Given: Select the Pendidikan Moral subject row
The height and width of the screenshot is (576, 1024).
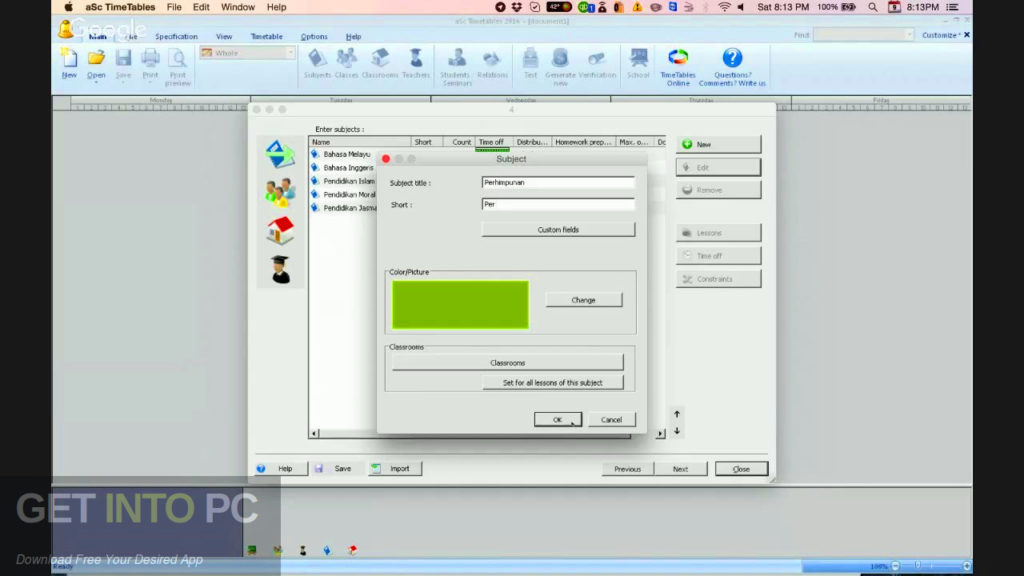Looking at the screenshot, I should [343, 195].
